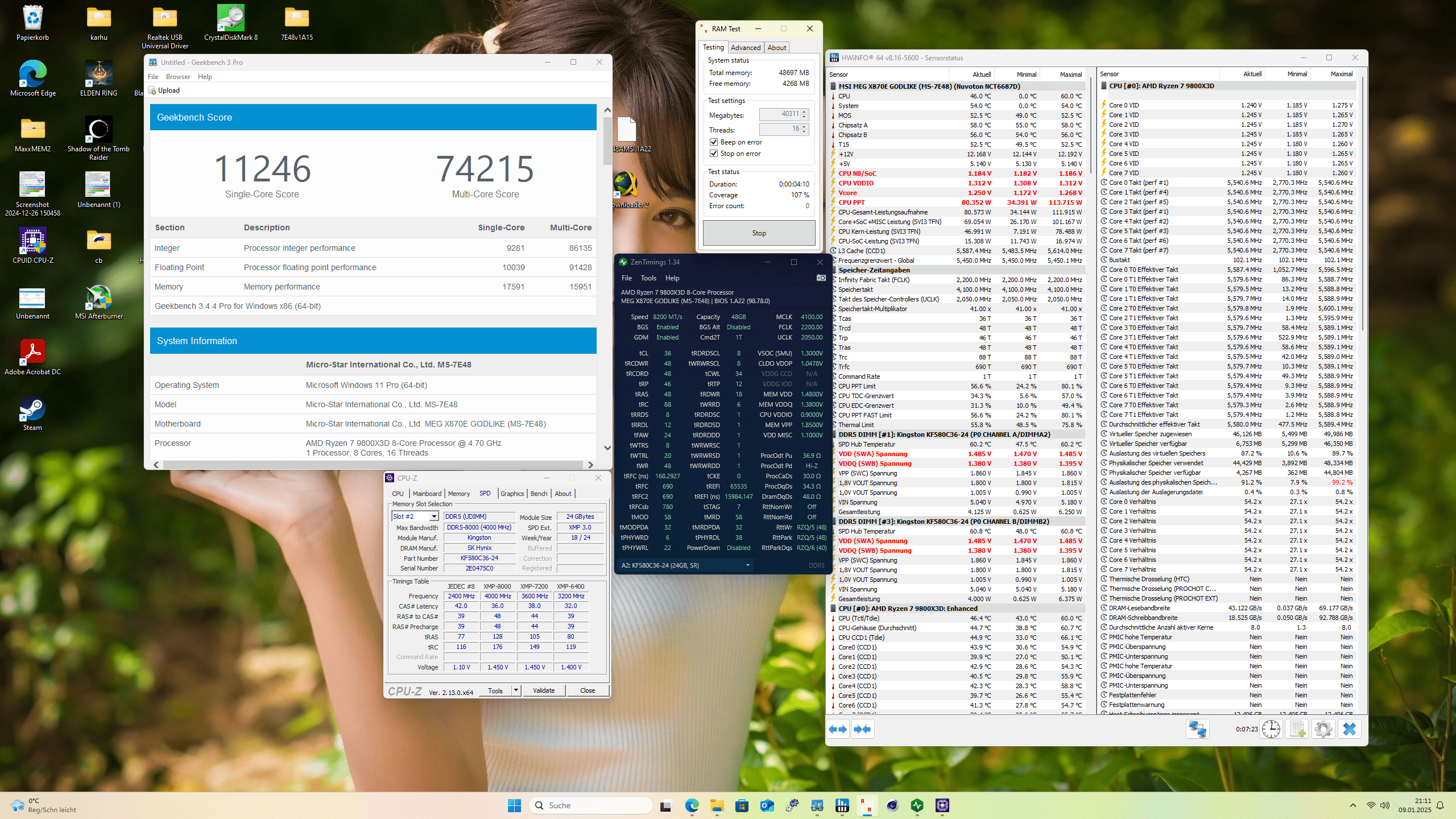Open HWiNFO bar-chart icon in taskbar

coord(842,805)
